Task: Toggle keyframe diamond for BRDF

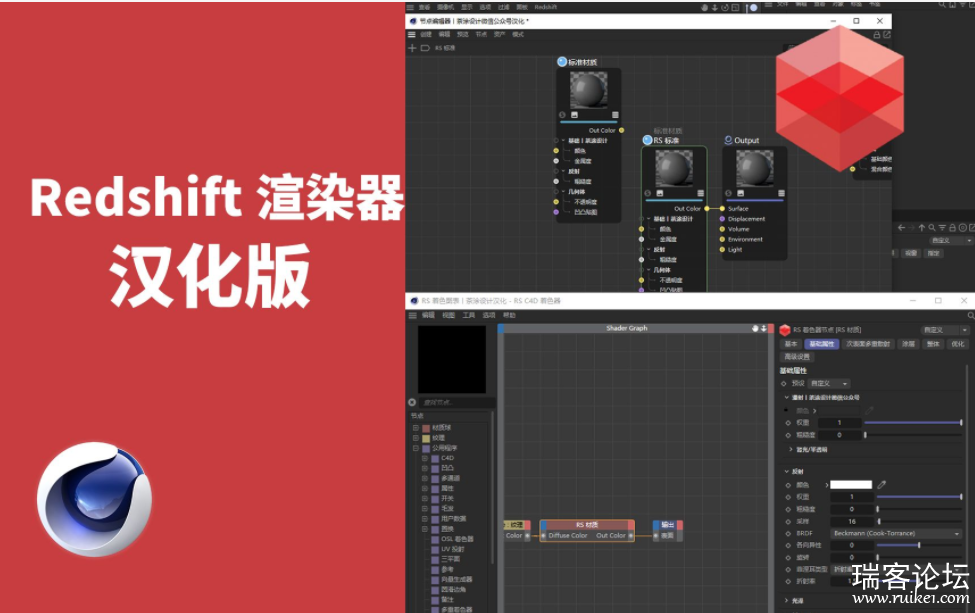Action: point(788,533)
